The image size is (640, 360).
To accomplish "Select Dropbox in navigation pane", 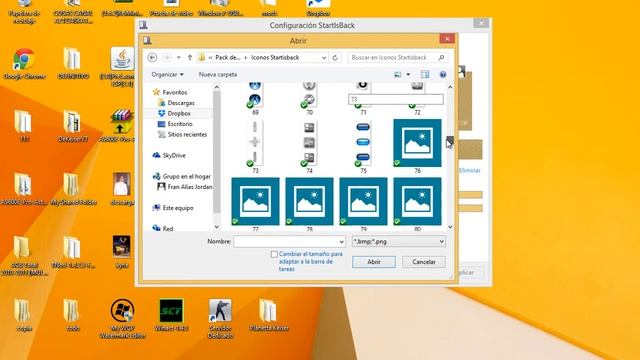I will (x=179, y=113).
